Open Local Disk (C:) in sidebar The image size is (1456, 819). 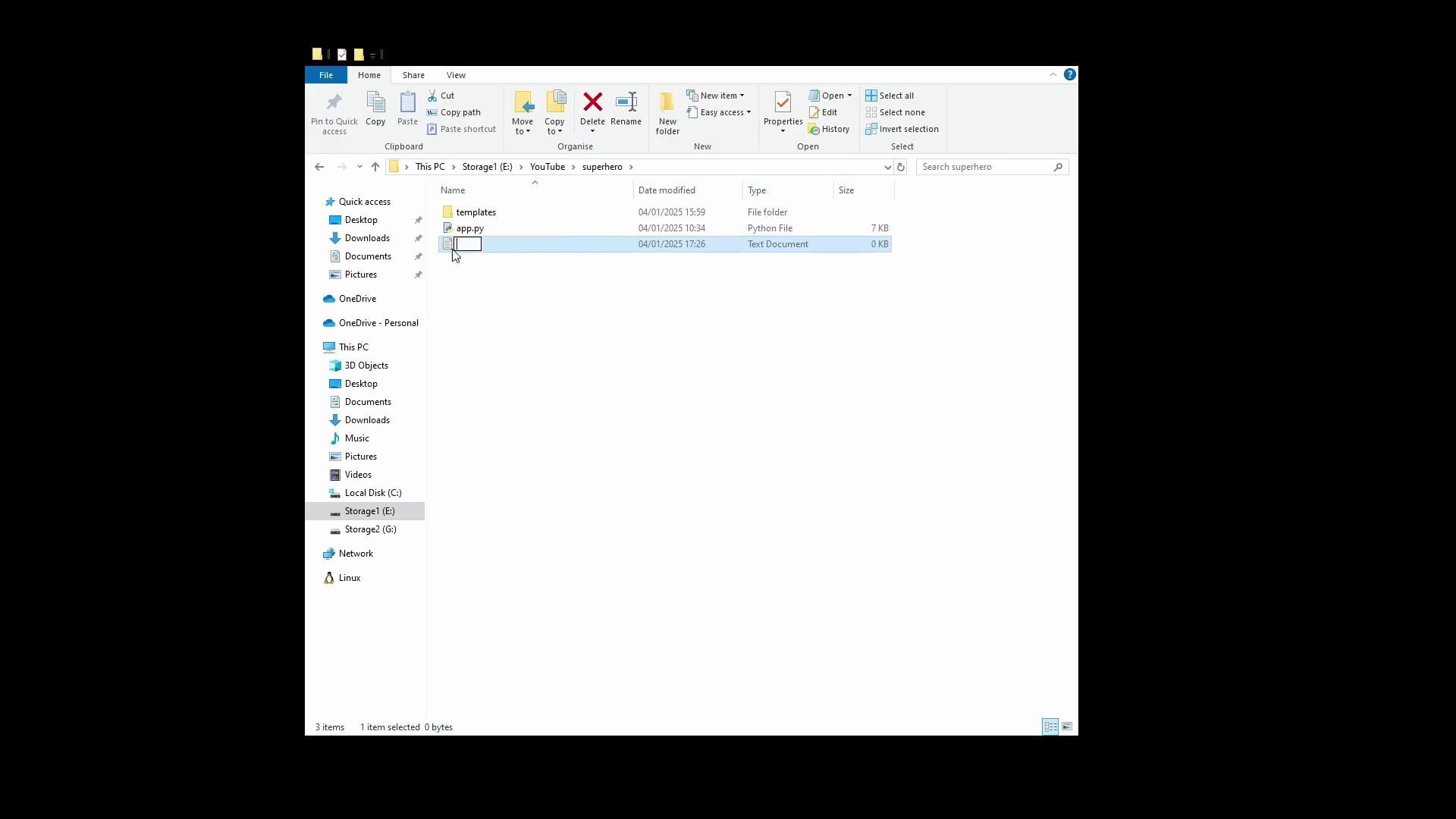(373, 493)
